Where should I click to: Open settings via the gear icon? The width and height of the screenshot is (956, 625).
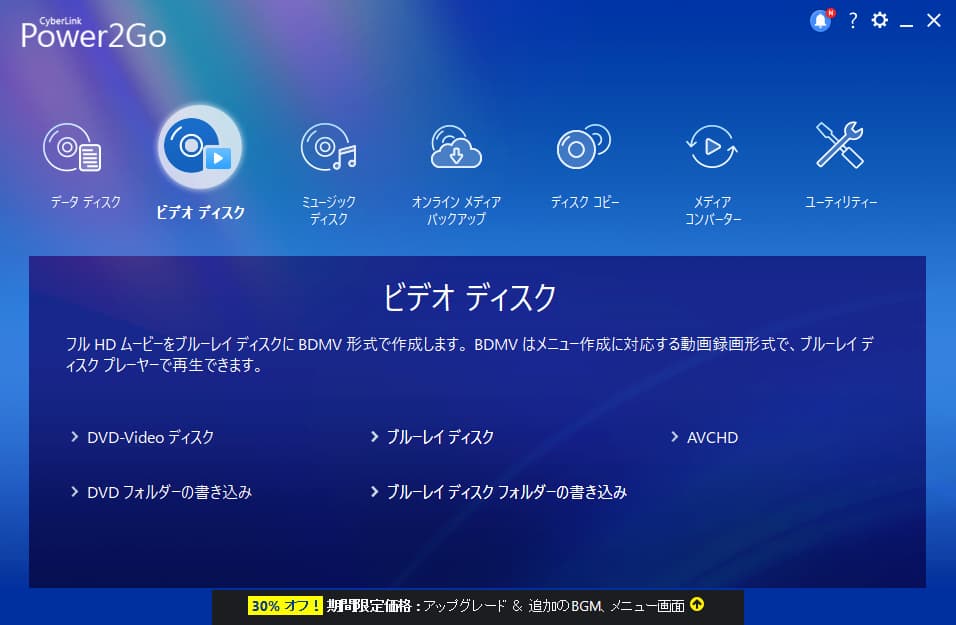click(x=879, y=20)
